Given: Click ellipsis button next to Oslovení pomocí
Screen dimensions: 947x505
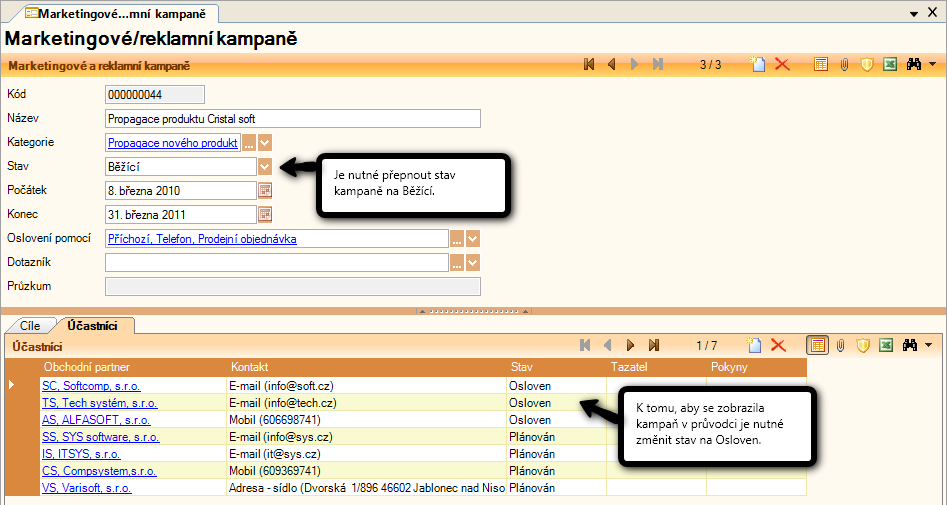Looking at the screenshot, I should [x=456, y=239].
